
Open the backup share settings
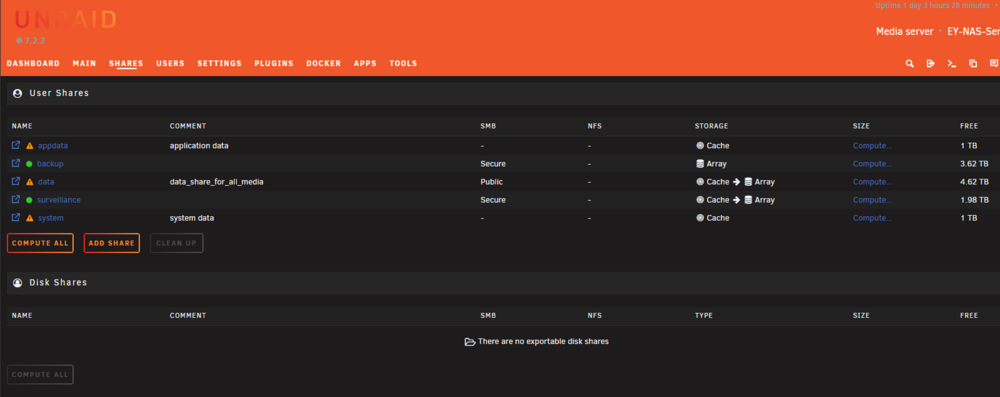pos(50,164)
